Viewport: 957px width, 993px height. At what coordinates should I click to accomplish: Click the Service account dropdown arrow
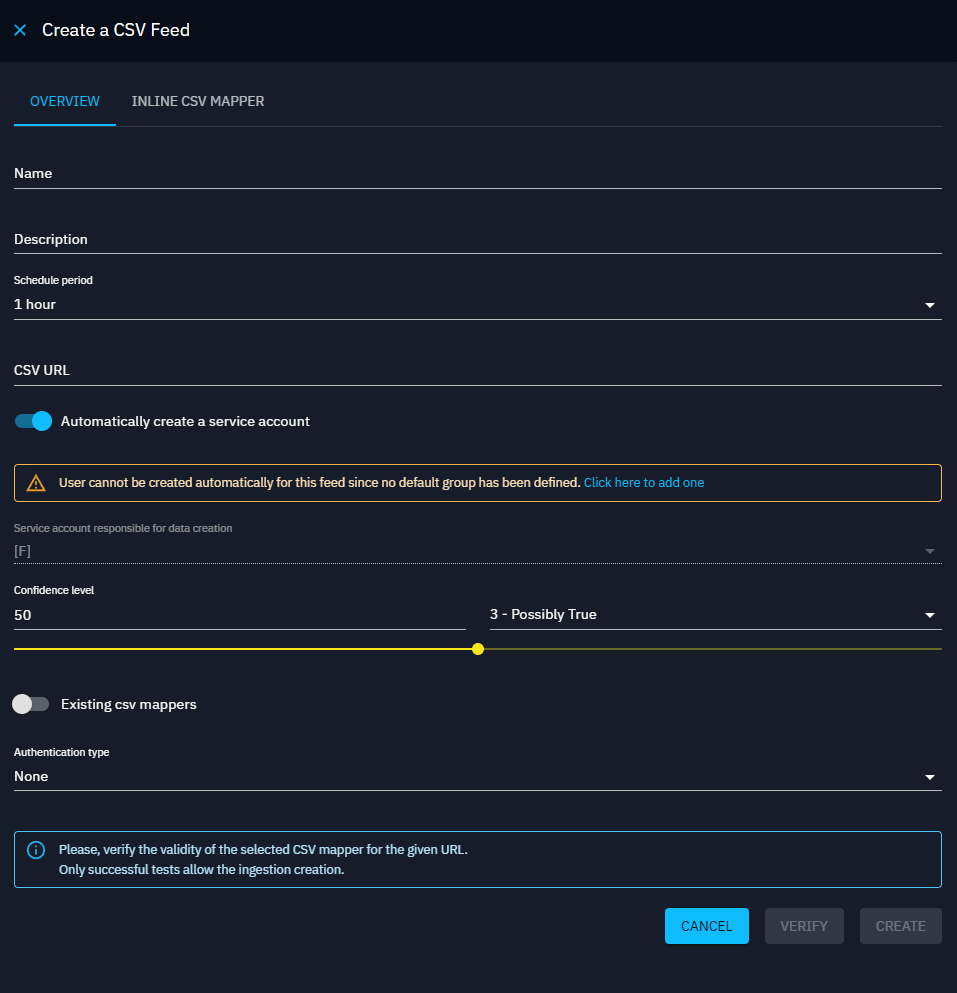tap(929, 551)
